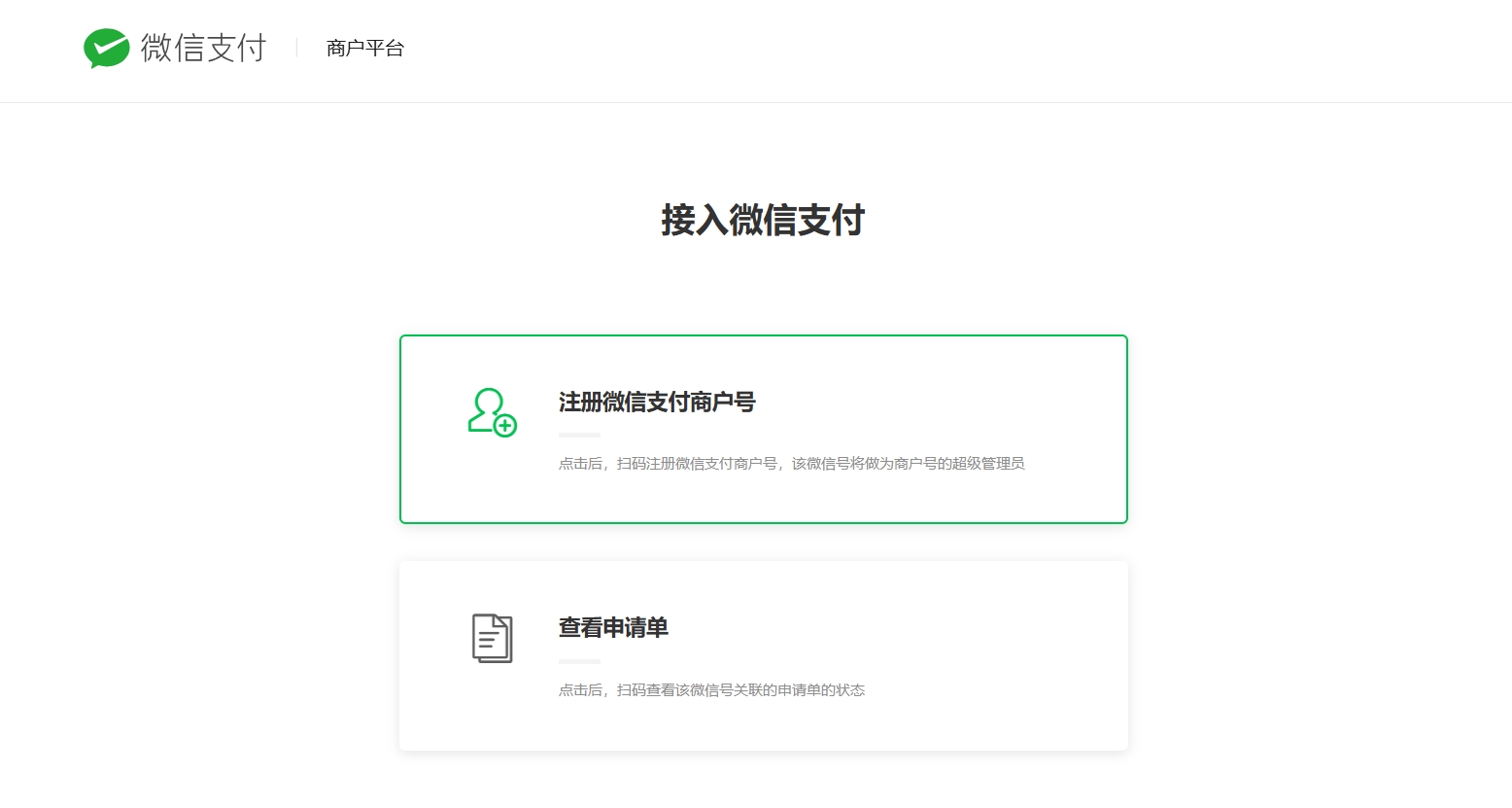Click the 接入微信支付 page heading

point(763,220)
